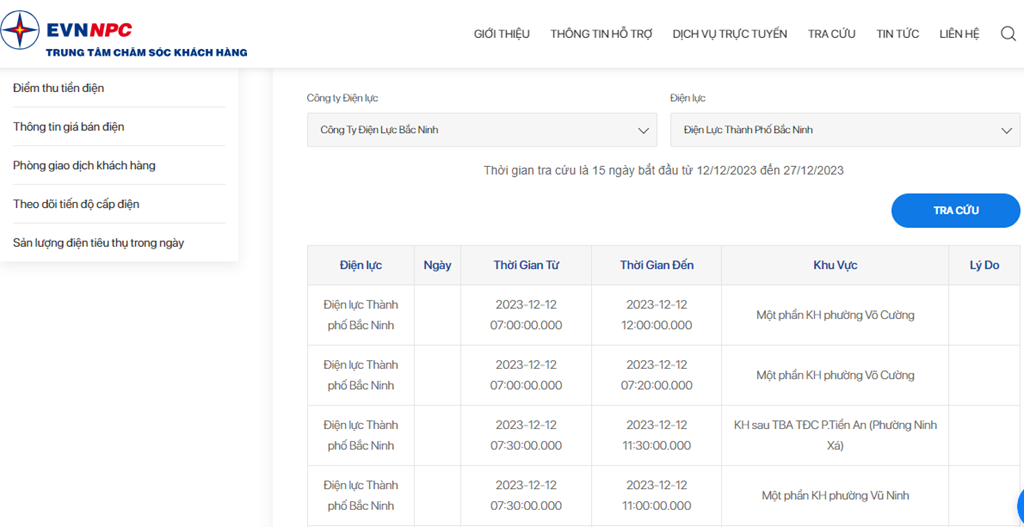Expand the Công ty Điện lực dropdown
This screenshot has height=527, width=1024.
pyautogui.click(x=482, y=130)
